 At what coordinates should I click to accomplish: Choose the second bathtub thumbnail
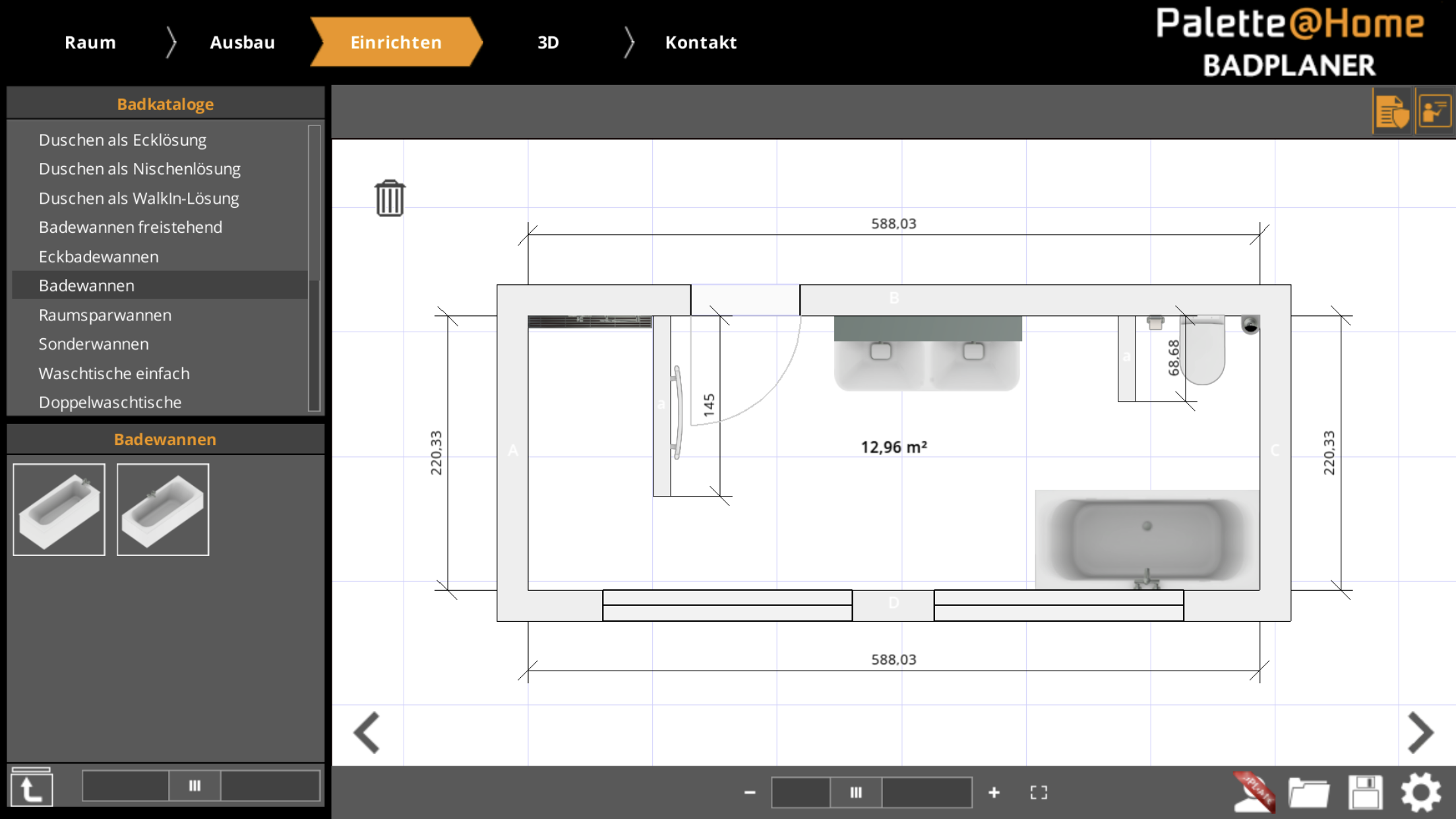(x=163, y=509)
